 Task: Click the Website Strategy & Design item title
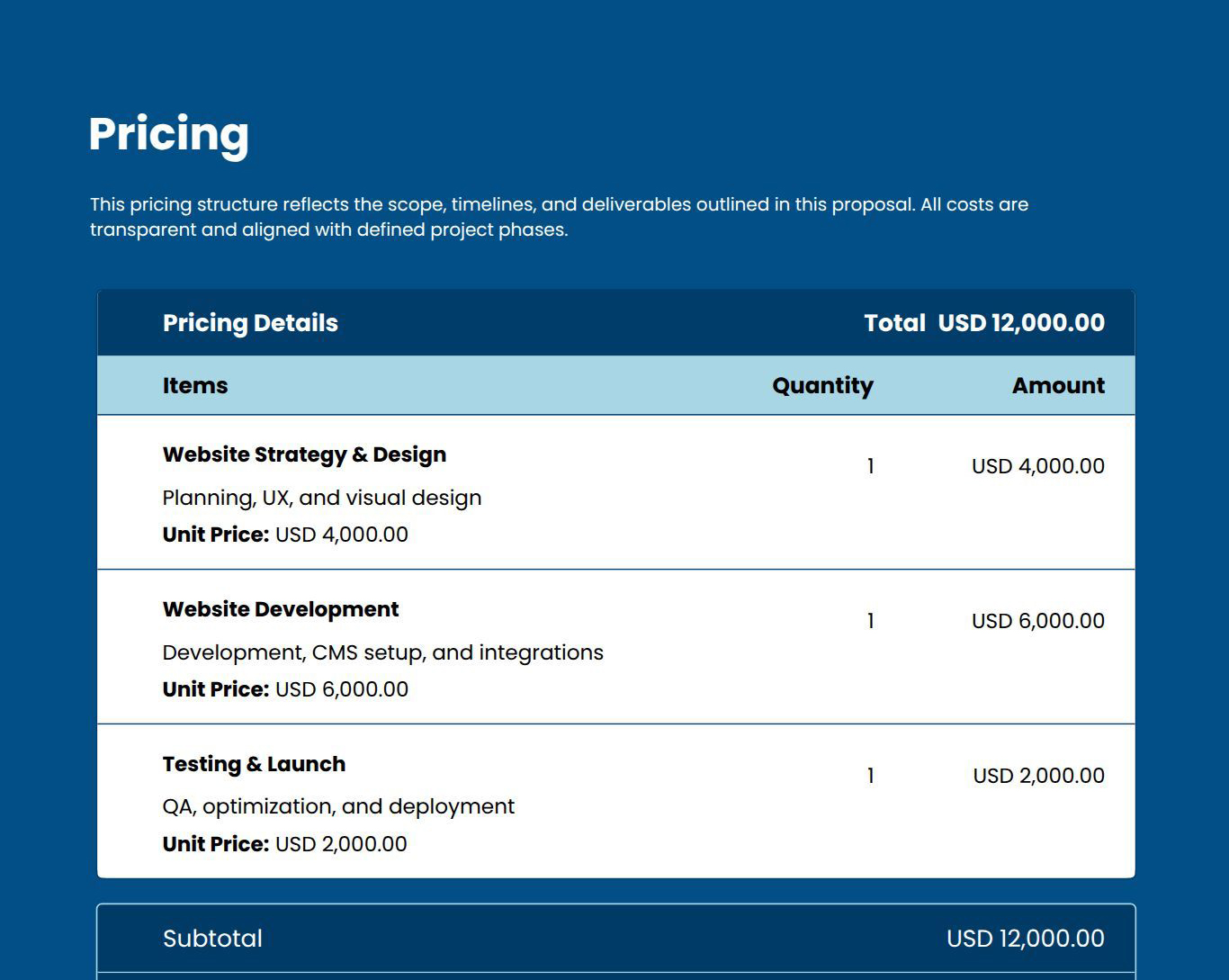point(303,454)
